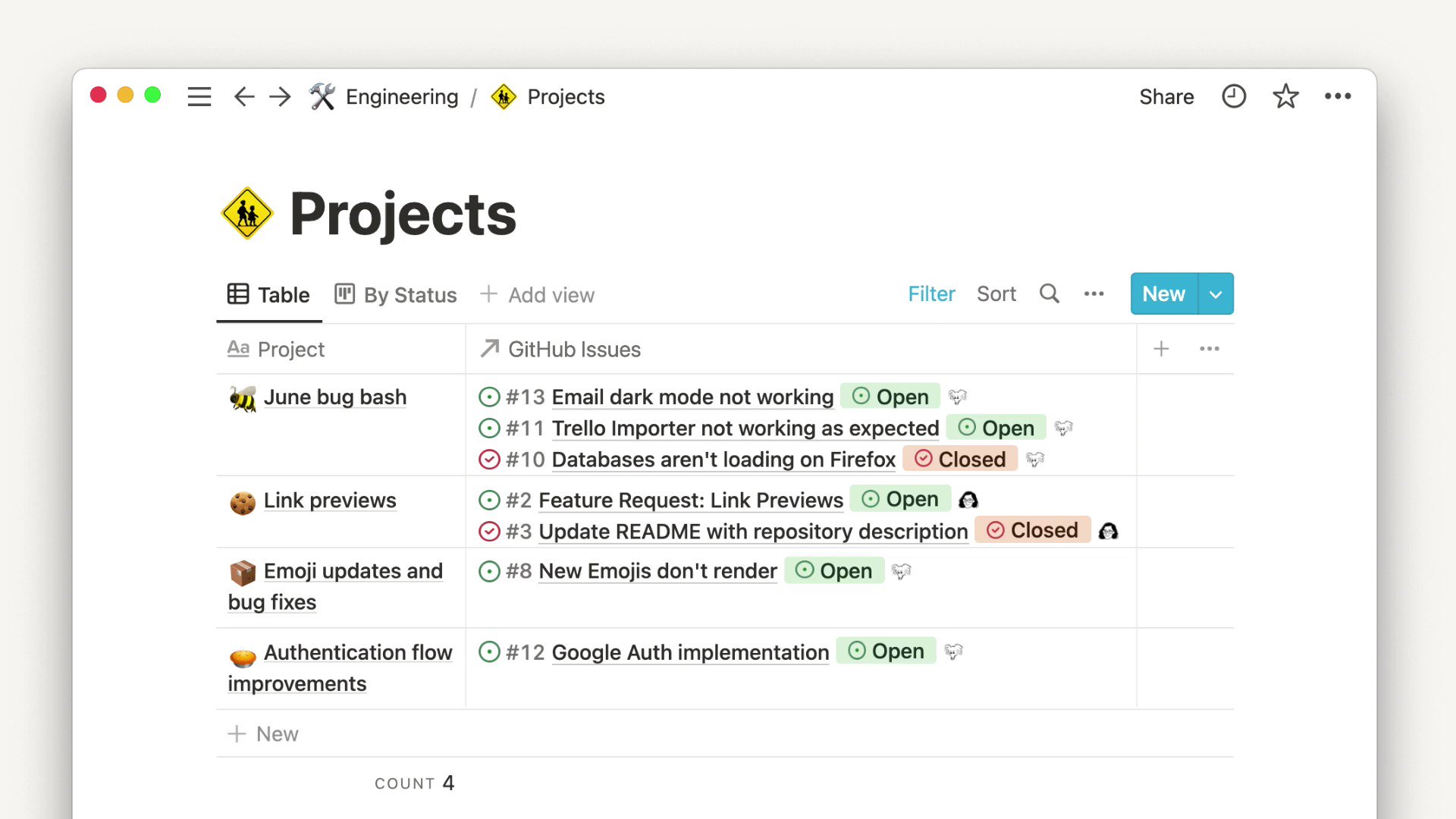Open Emoji updates and bug fixes project
1456x819 pixels.
pyautogui.click(x=335, y=587)
